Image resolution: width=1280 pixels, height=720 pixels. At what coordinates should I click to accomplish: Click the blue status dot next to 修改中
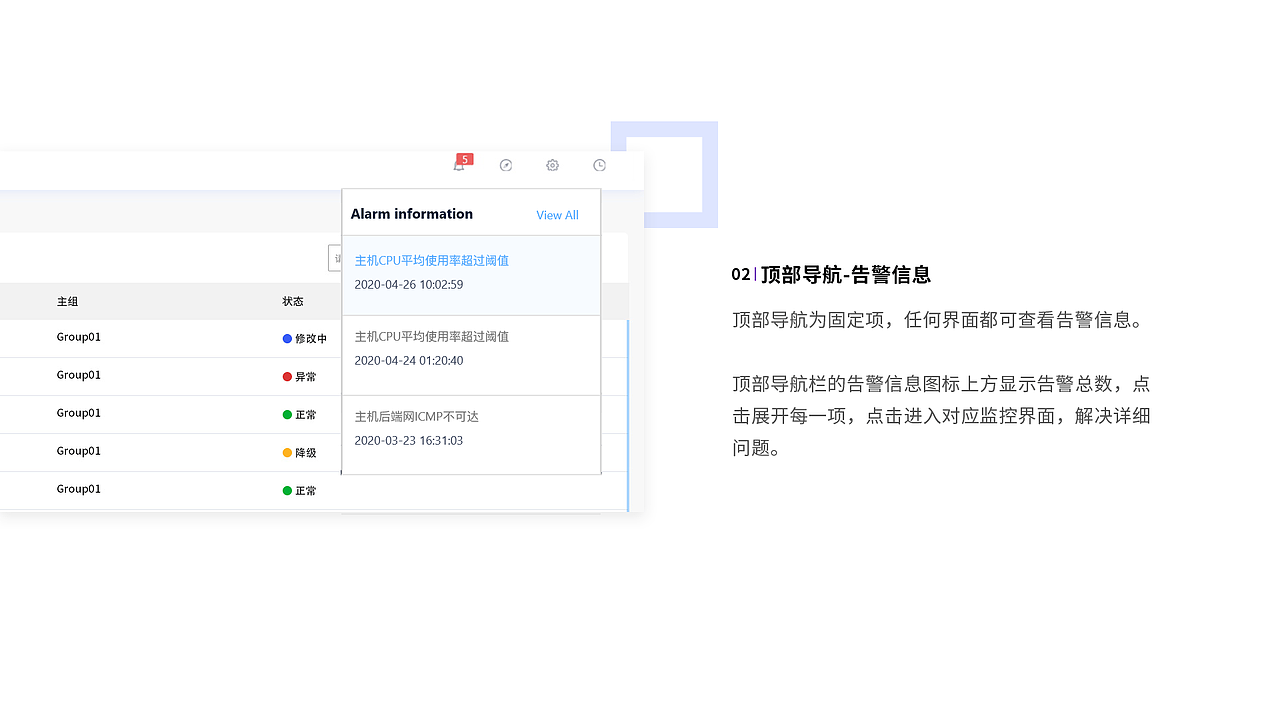[x=286, y=338]
